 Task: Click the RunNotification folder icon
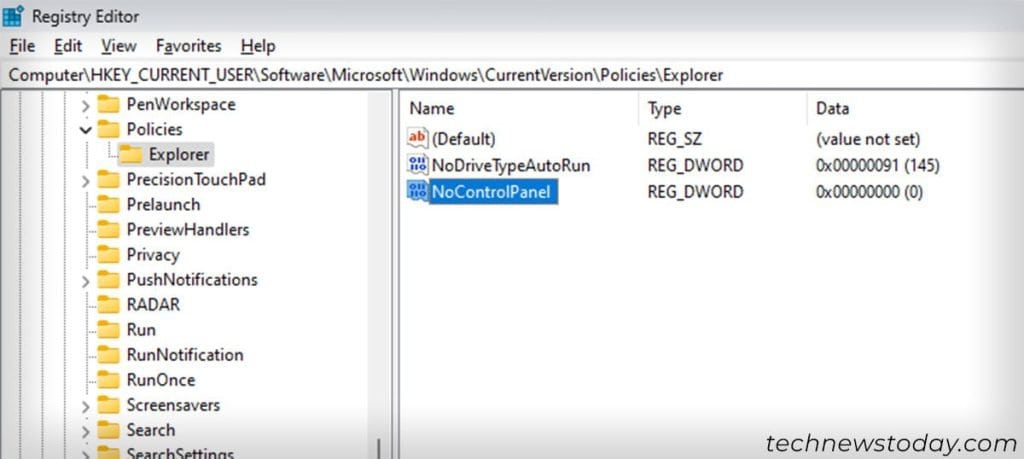[108, 355]
